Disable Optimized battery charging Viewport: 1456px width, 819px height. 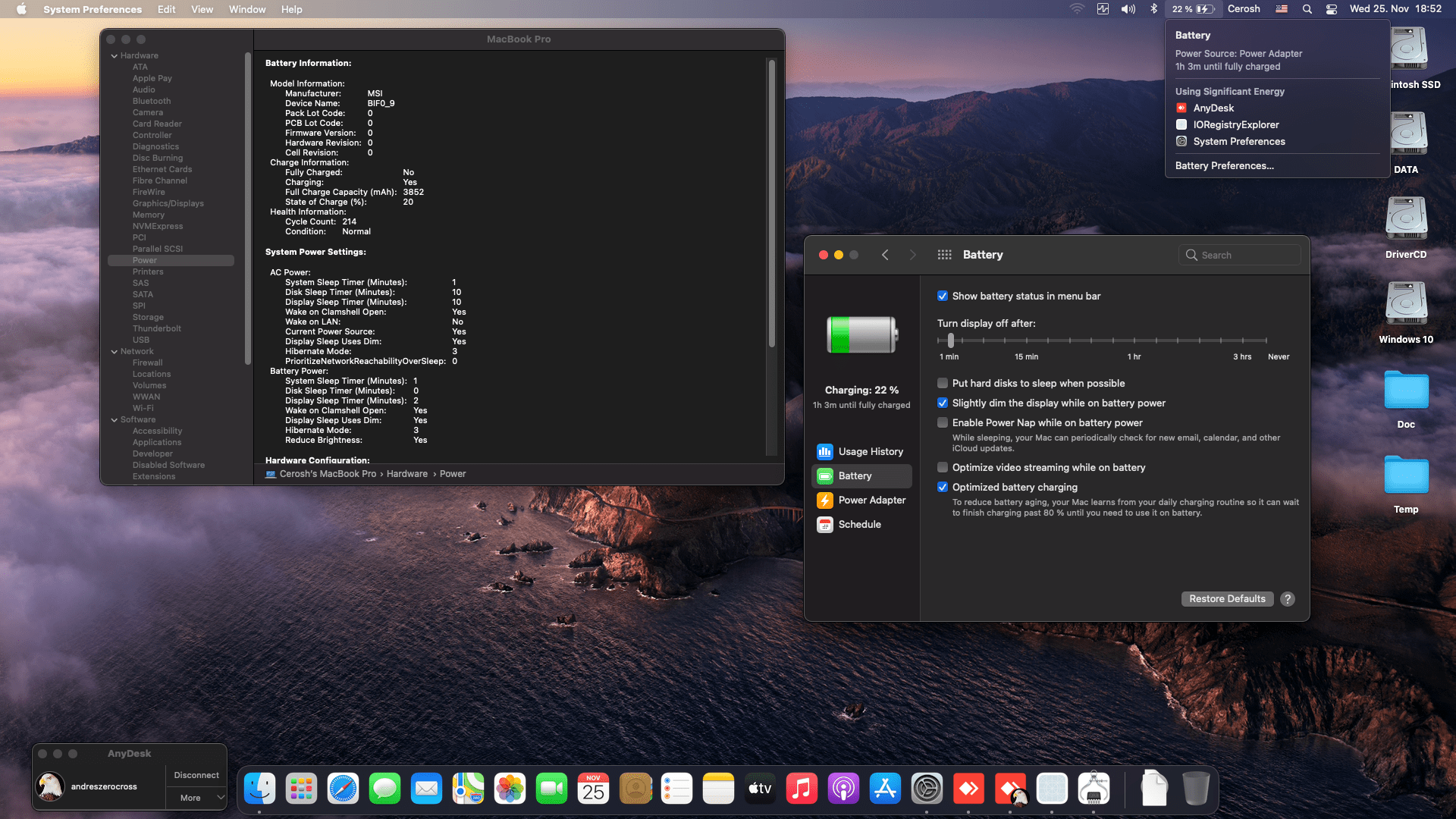[x=943, y=487]
